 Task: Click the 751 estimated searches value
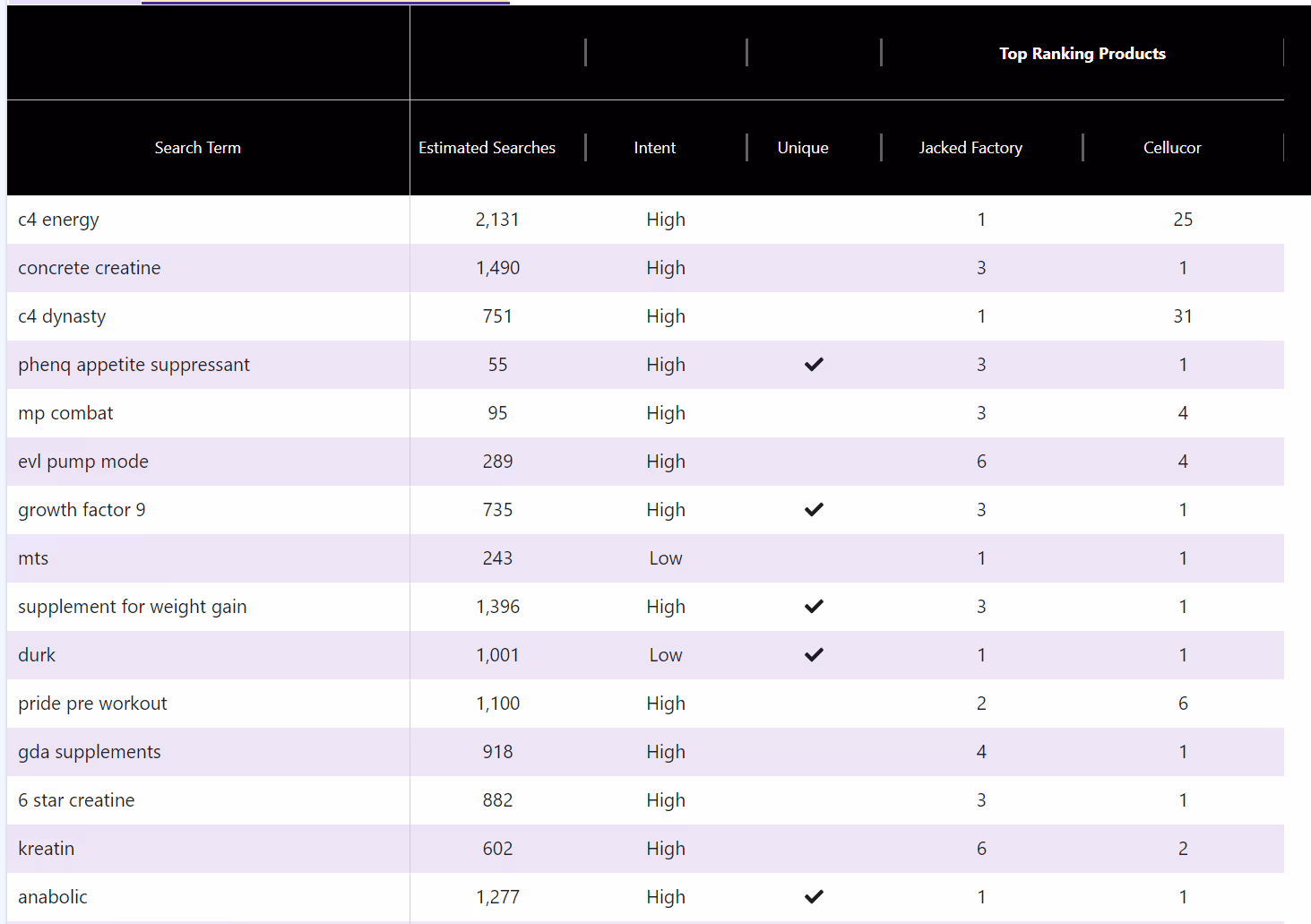tap(497, 316)
